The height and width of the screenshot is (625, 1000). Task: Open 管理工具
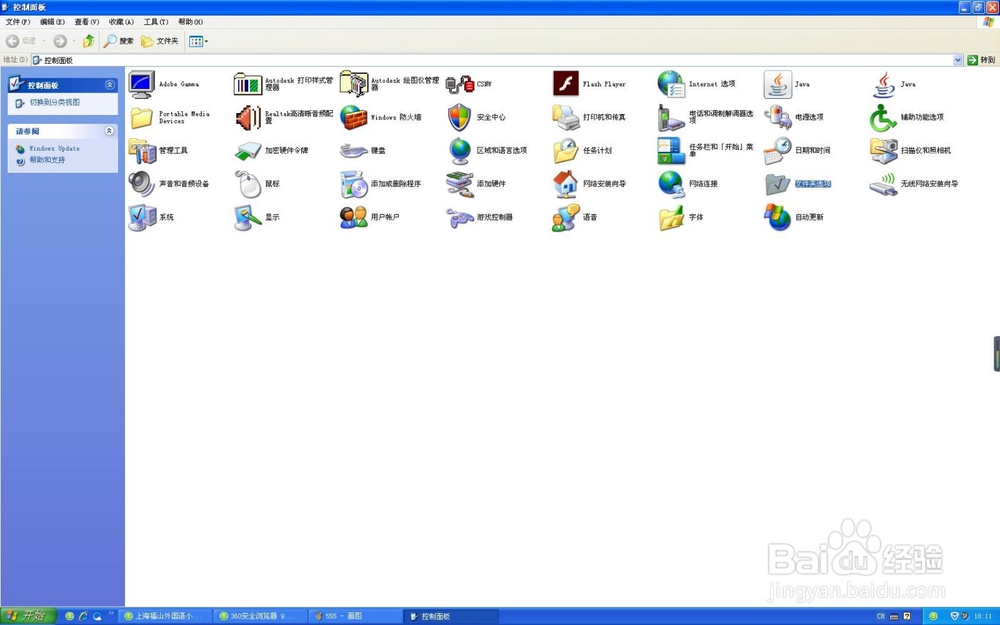[158, 151]
